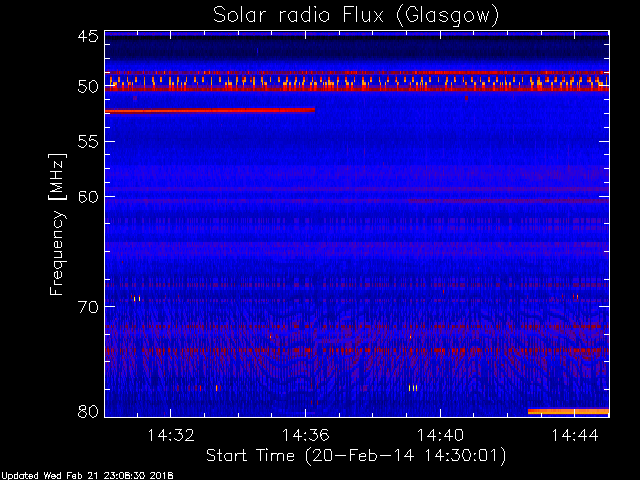Click the 14:44 time tick label

(x=575, y=435)
